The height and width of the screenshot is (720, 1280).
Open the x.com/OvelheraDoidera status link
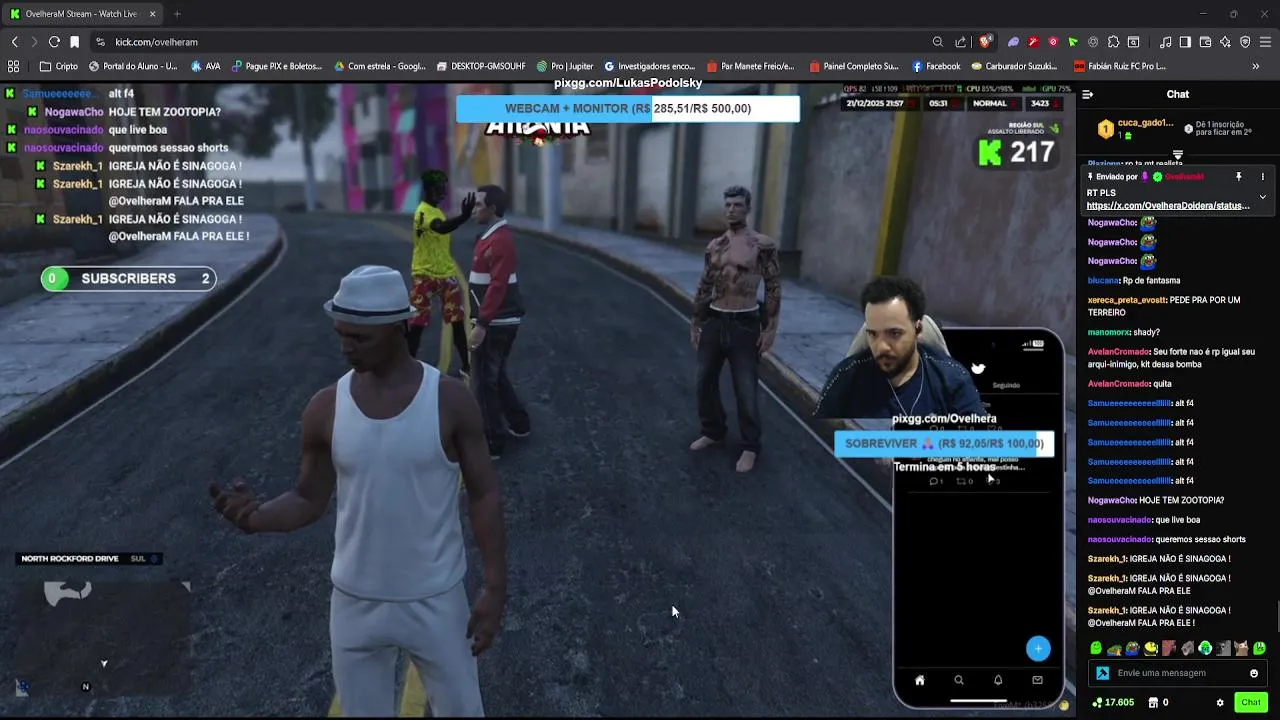1168,206
